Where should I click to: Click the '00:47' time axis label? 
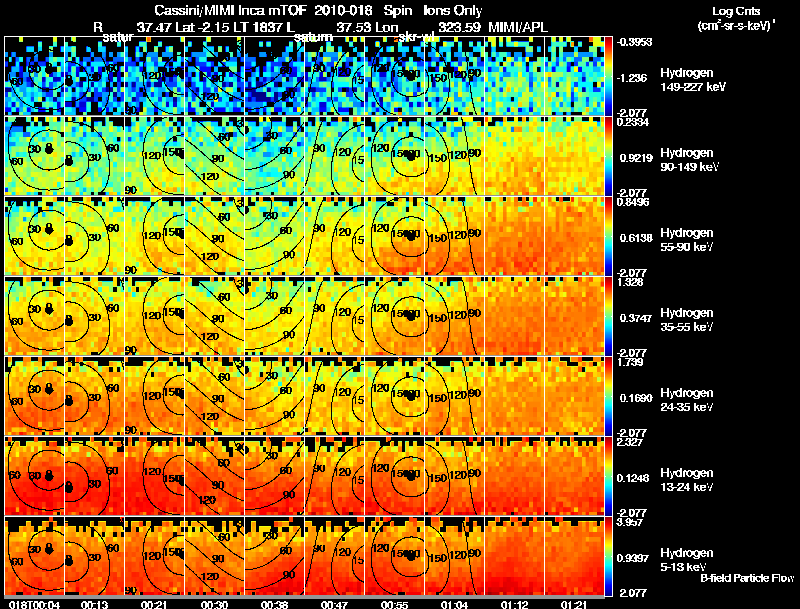(335, 605)
